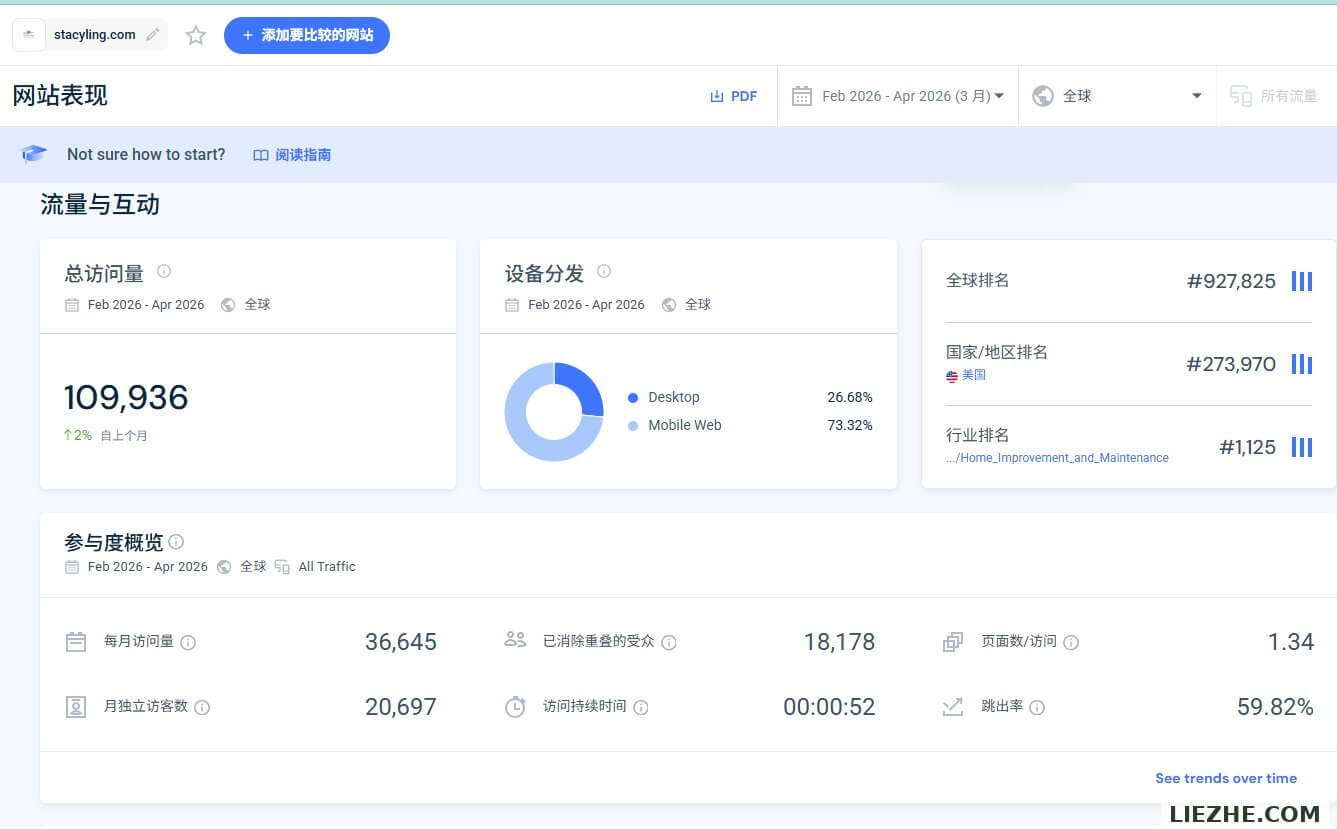
Task: Click the country rank #273,970
Action: coord(1231,364)
